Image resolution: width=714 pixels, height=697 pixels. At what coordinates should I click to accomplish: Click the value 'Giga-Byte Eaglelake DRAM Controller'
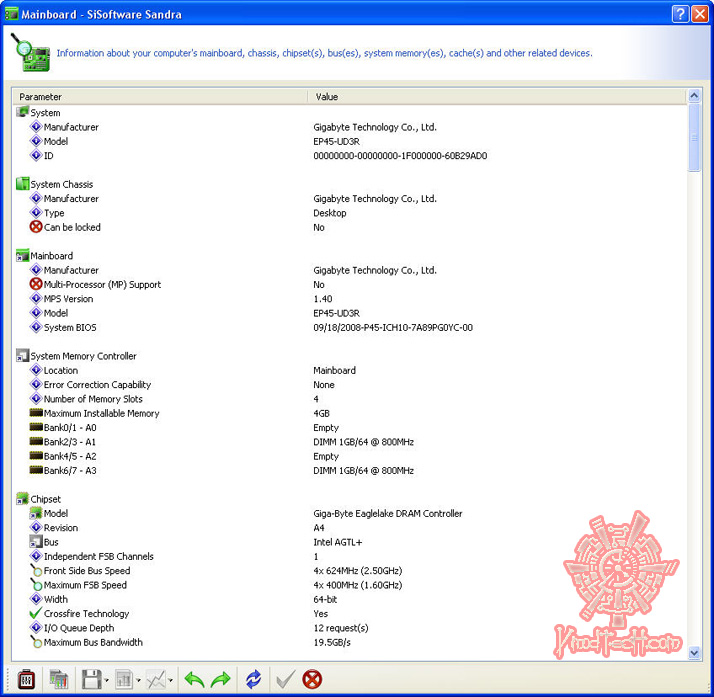[388, 513]
